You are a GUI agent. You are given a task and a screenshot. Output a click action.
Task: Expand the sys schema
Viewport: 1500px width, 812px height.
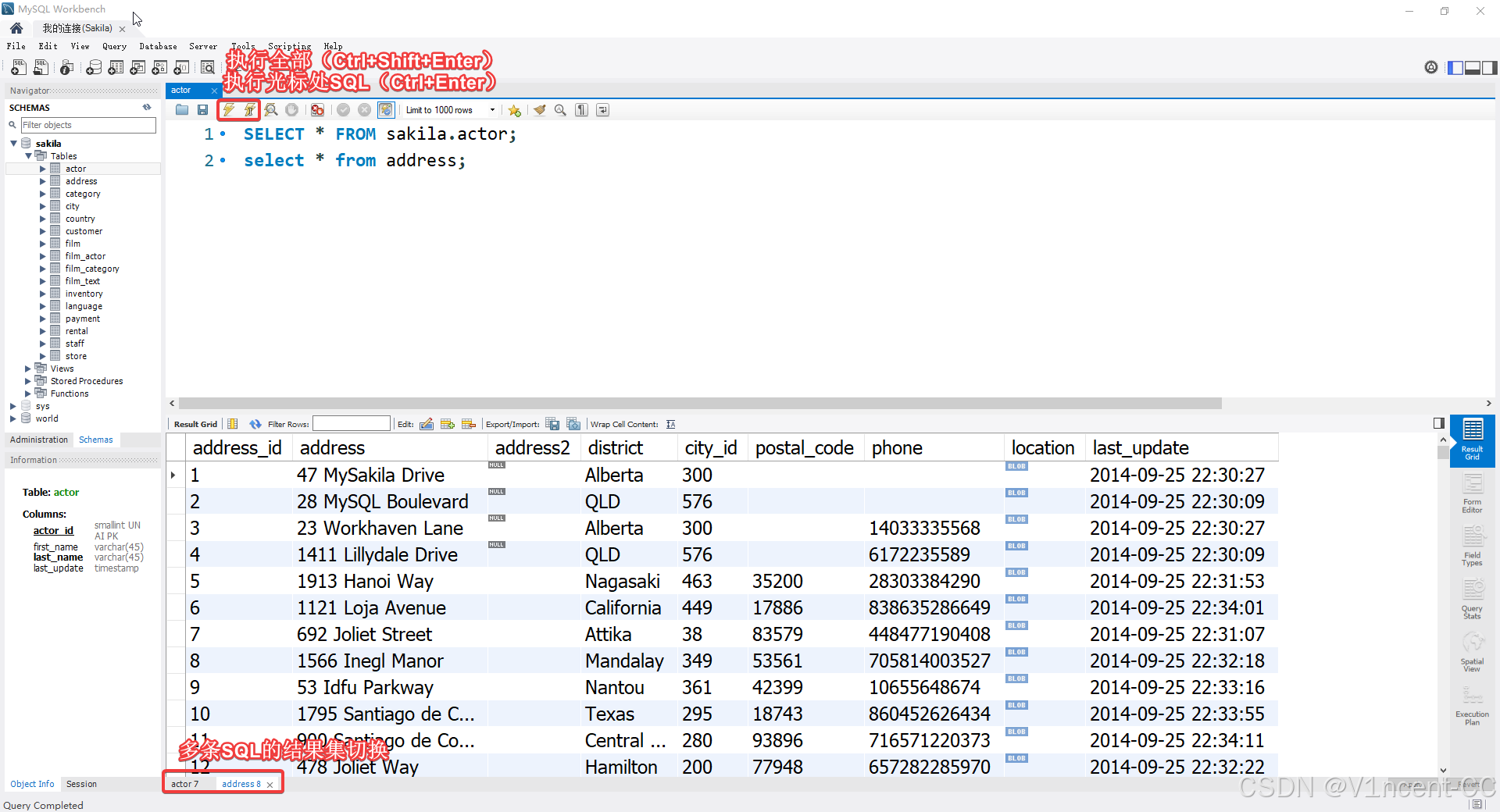13,406
